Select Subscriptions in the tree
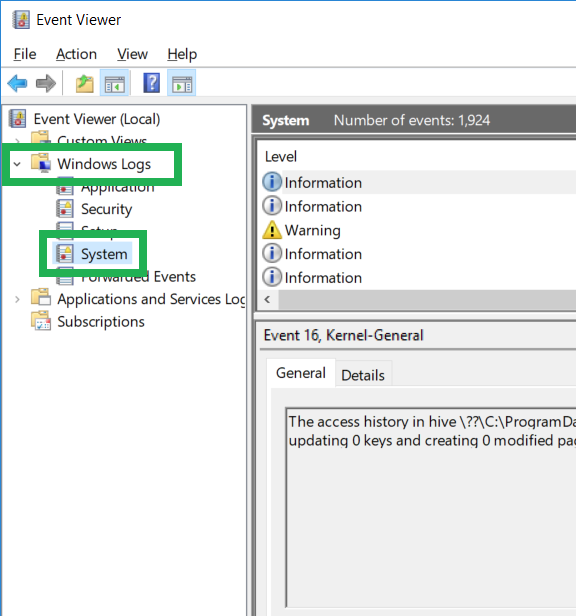The image size is (576, 616). 101,322
